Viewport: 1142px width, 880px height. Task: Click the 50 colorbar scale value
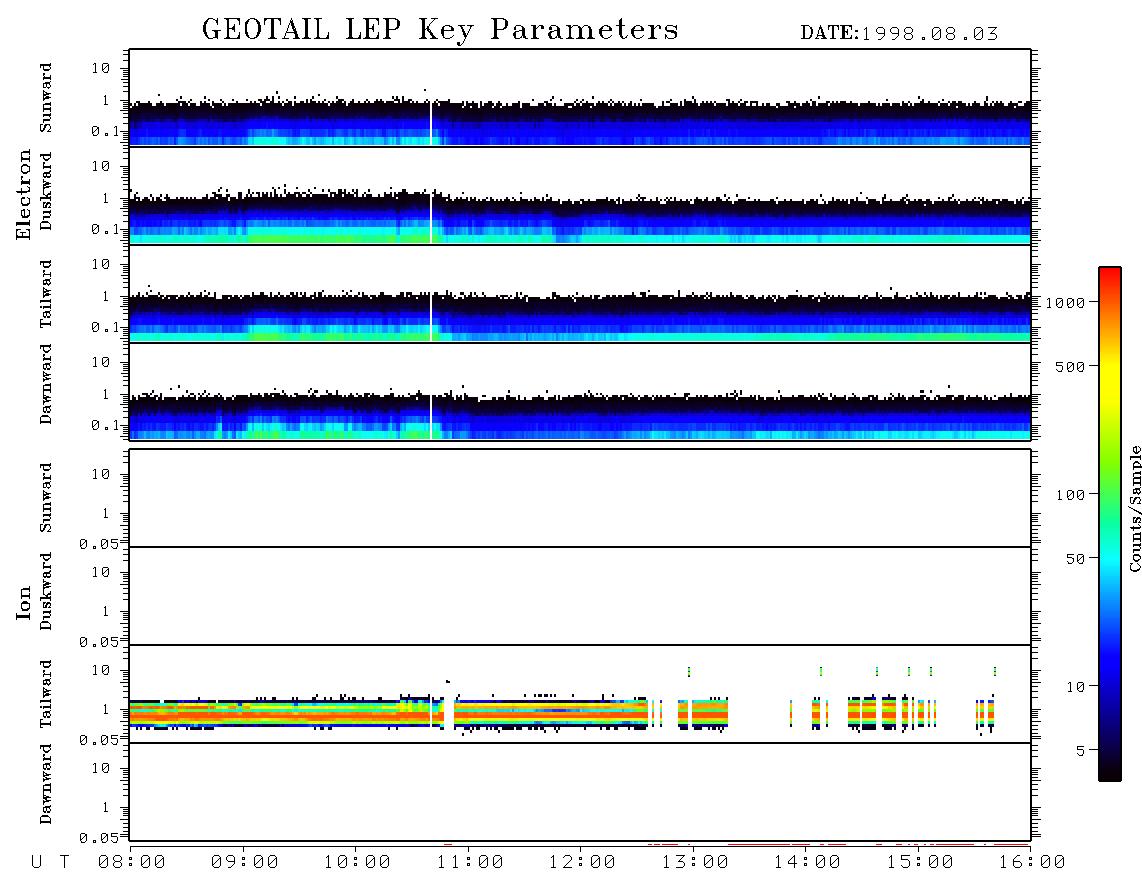(x=1075, y=559)
